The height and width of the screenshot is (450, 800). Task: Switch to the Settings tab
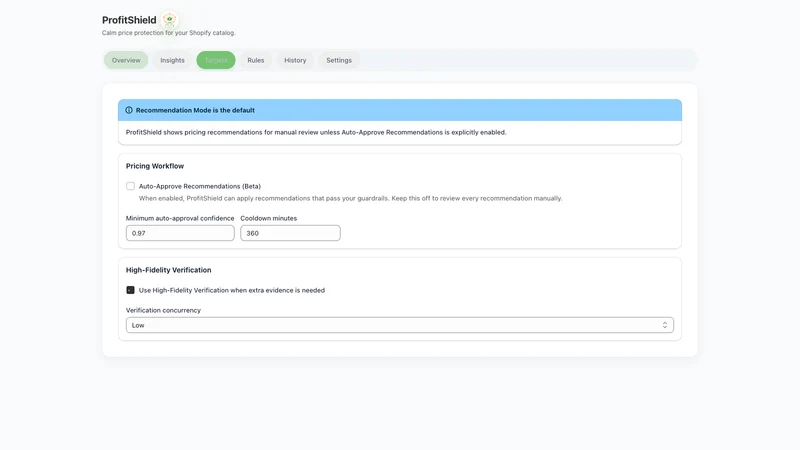[339, 60]
